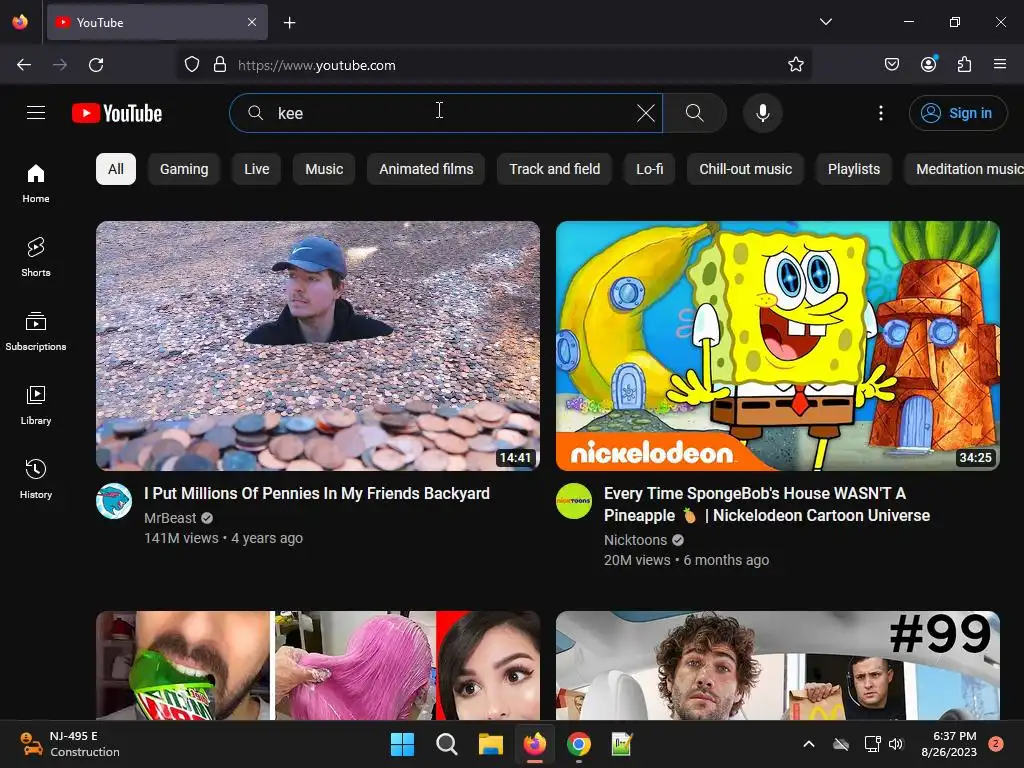Open the MrBeast pennies video thumbnail
The width and height of the screenshot is (1024, 768).
(318, 345)
